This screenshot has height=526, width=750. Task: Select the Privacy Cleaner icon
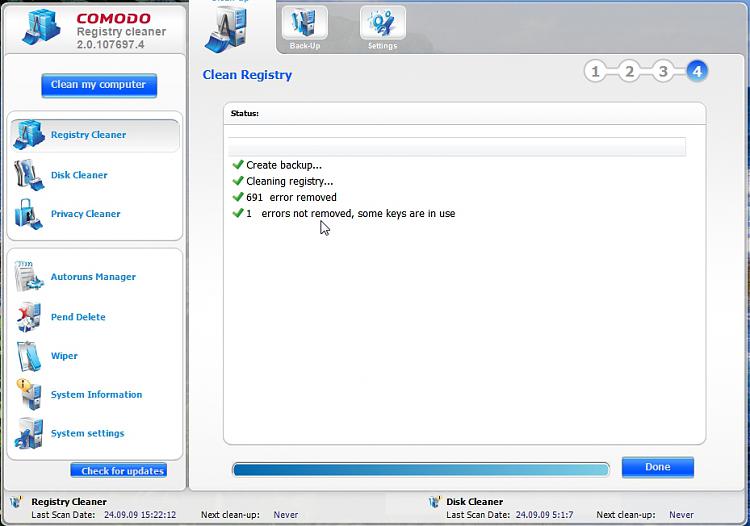coord(29,214)
